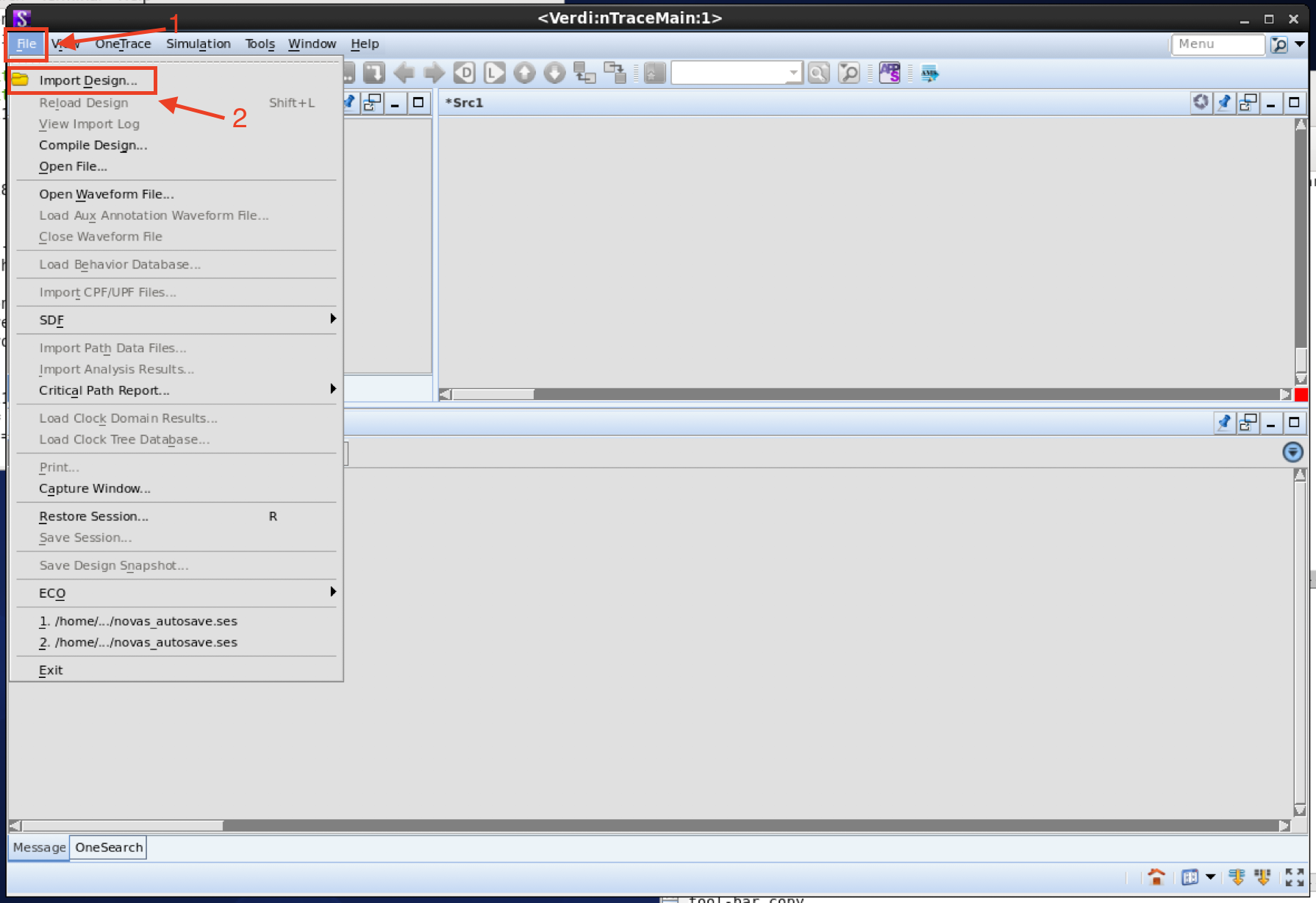The height and width of the screenshot is (903, 1316).
Task: Click the up arrow trace icon
Action: coord(524,73)
